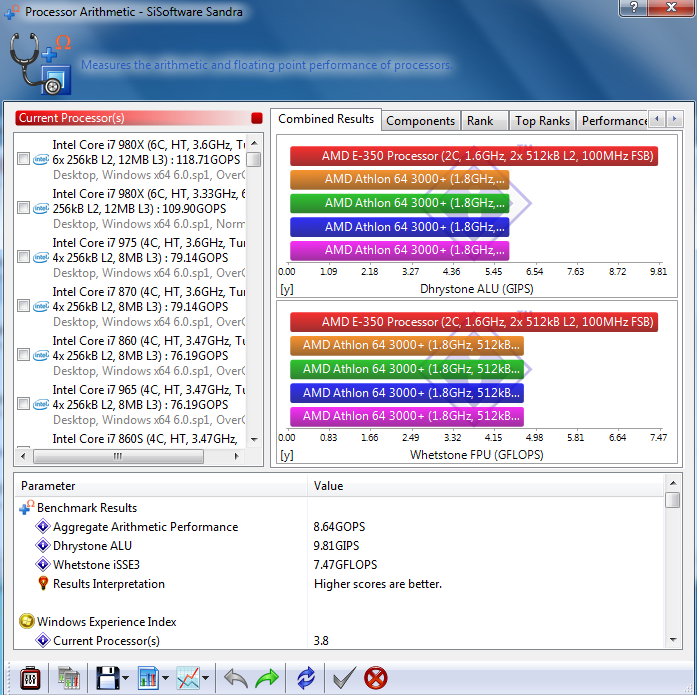Click the Intel logo beside Core i7 975
Image resolution: width=697 pixels, height=695 pixels.
[x=41, y=257]
